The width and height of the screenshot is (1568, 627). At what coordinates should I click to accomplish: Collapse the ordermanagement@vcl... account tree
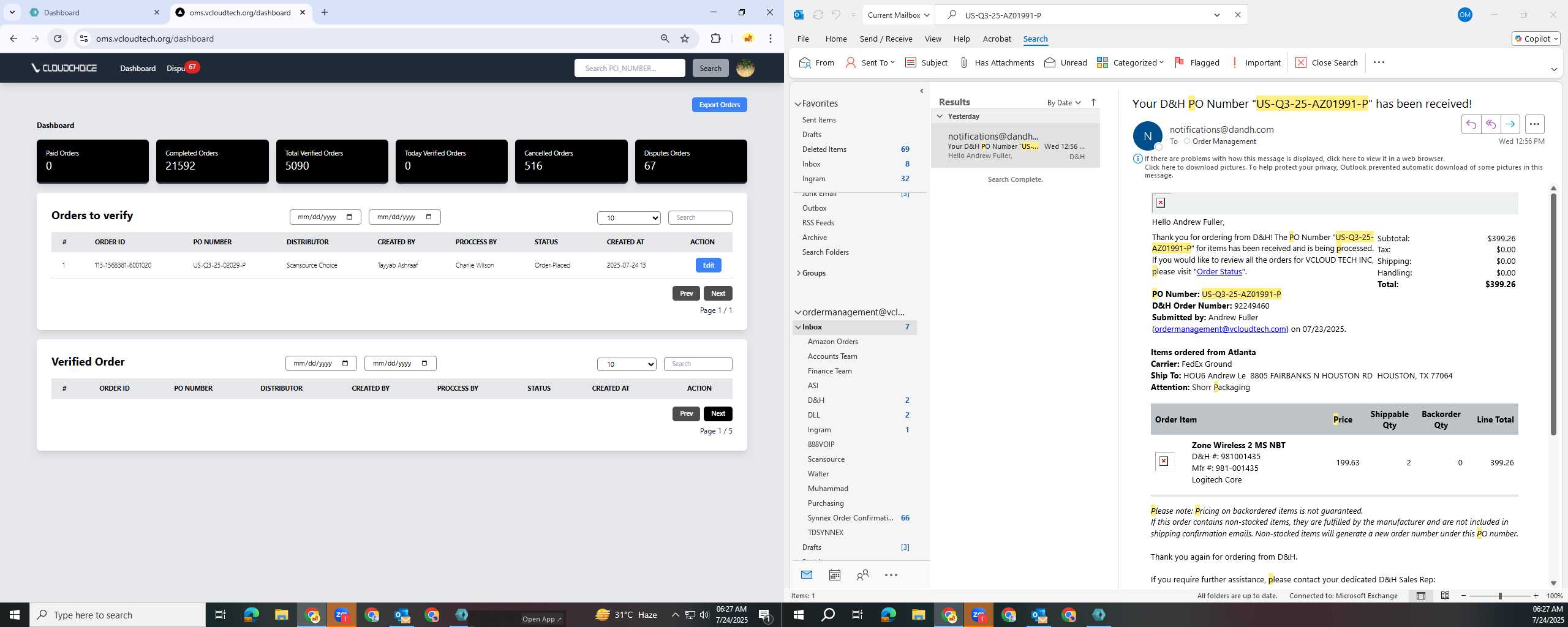(798, 312)
